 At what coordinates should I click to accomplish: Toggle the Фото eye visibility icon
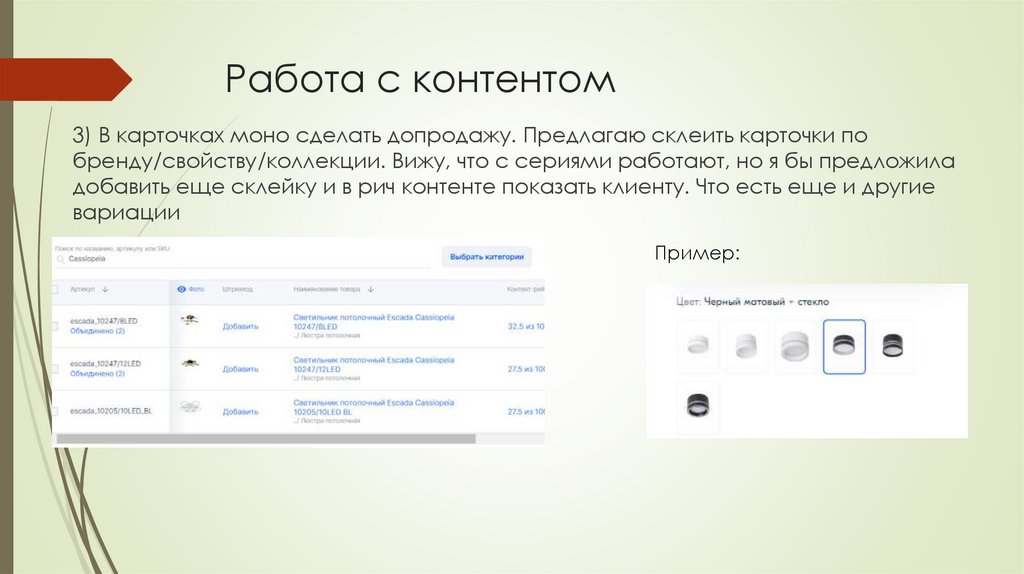pyautogui.click(x=182, y=289)
